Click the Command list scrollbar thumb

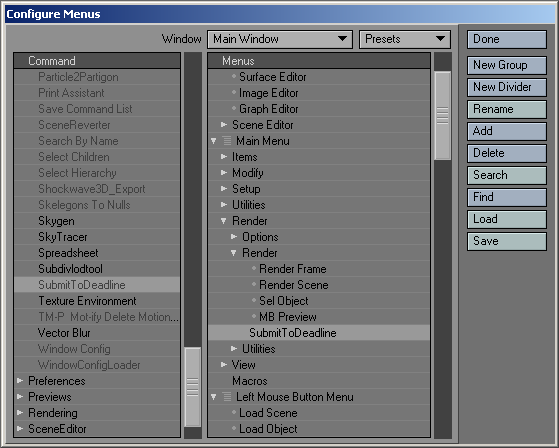coord(193,387)
